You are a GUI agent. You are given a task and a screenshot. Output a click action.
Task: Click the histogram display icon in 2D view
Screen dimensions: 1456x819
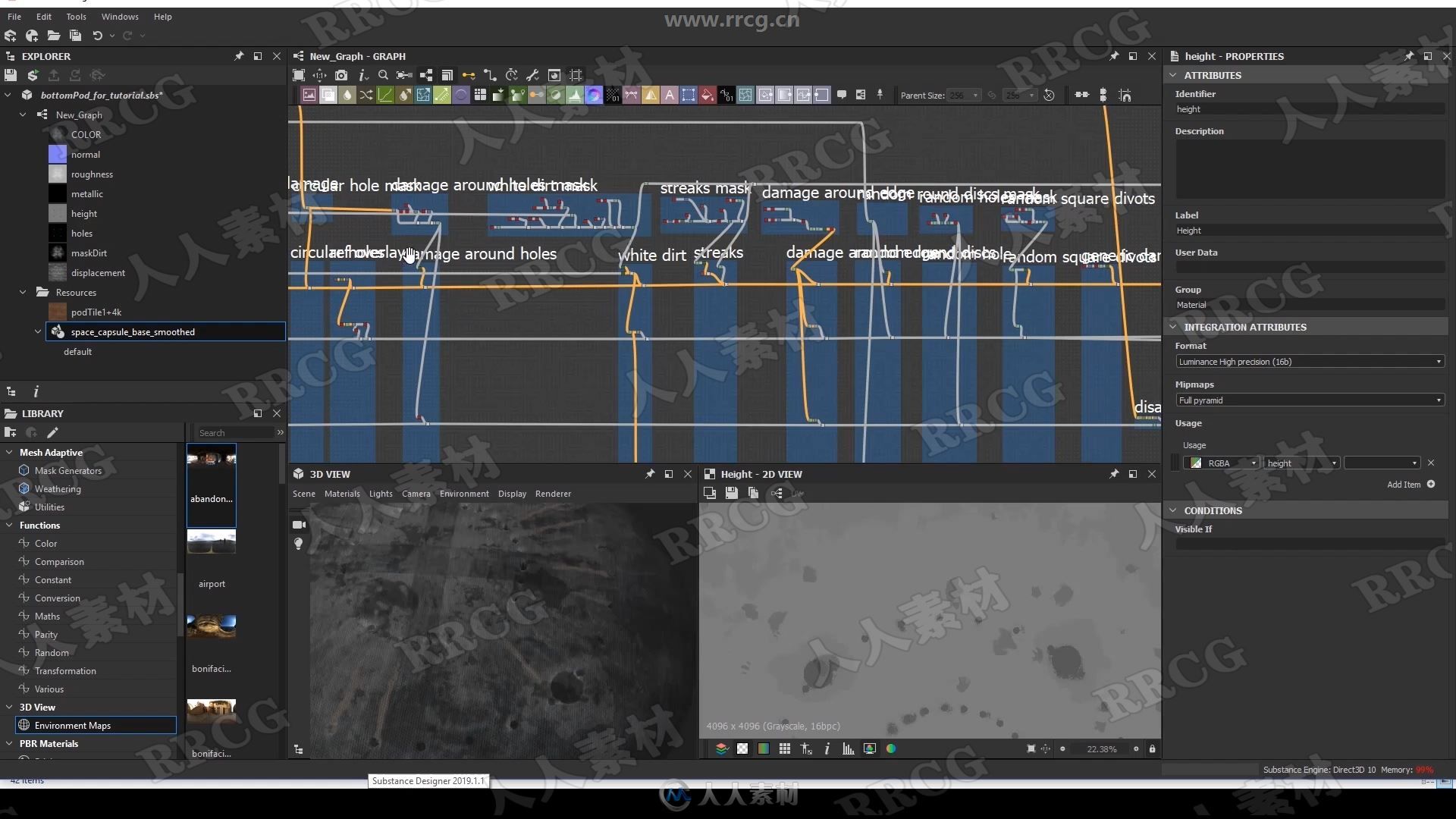(847, 748)
